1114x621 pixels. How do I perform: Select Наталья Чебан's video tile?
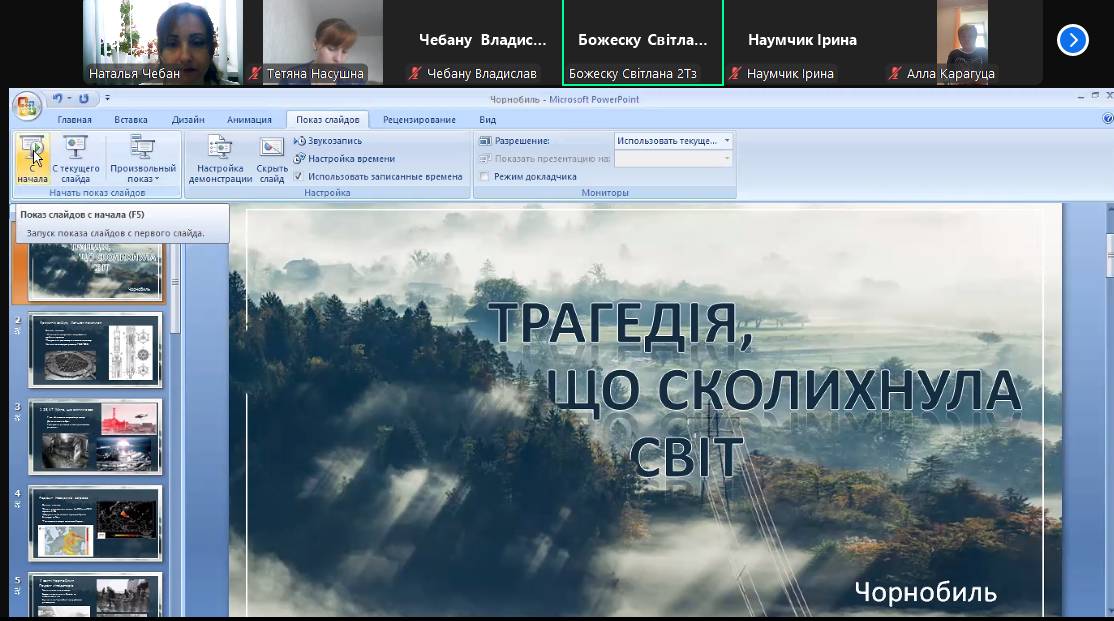click(x=163, y=43)
